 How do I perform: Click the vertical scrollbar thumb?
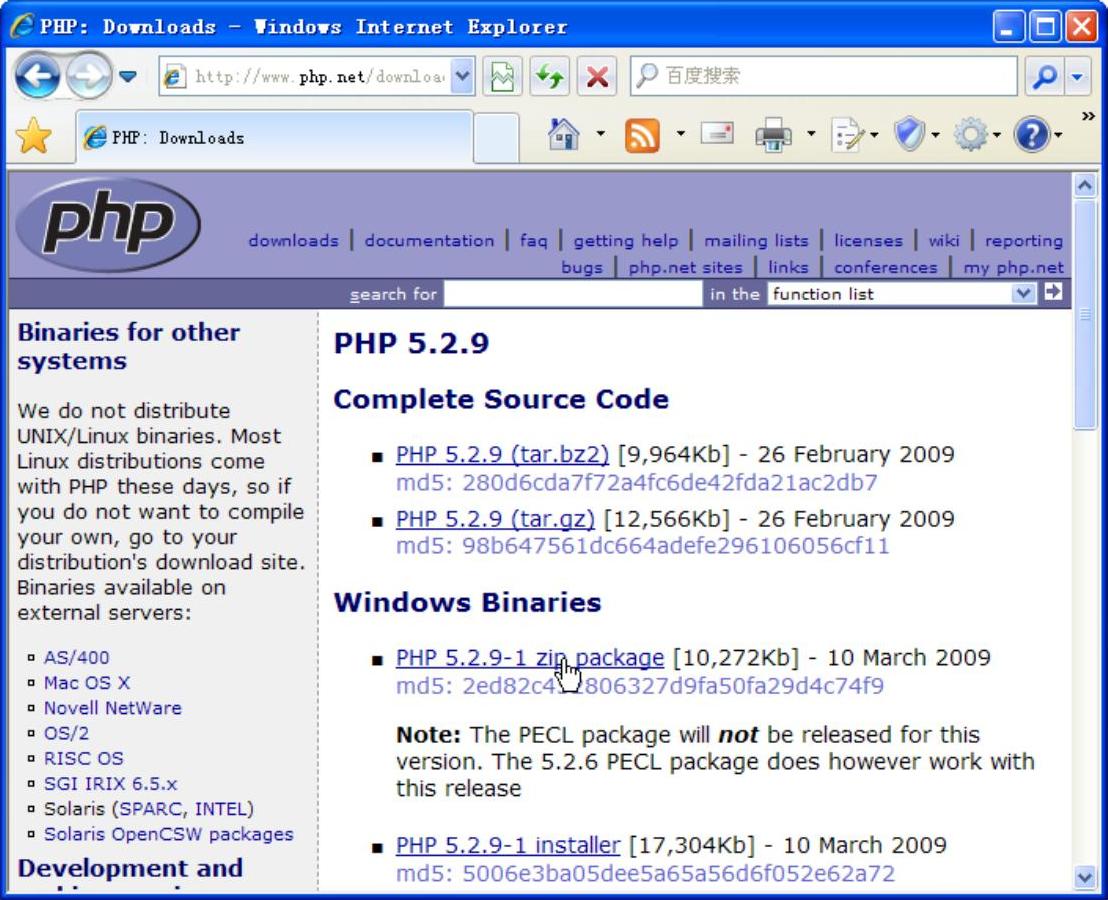pyautogui.click(x=1084, y=314)
